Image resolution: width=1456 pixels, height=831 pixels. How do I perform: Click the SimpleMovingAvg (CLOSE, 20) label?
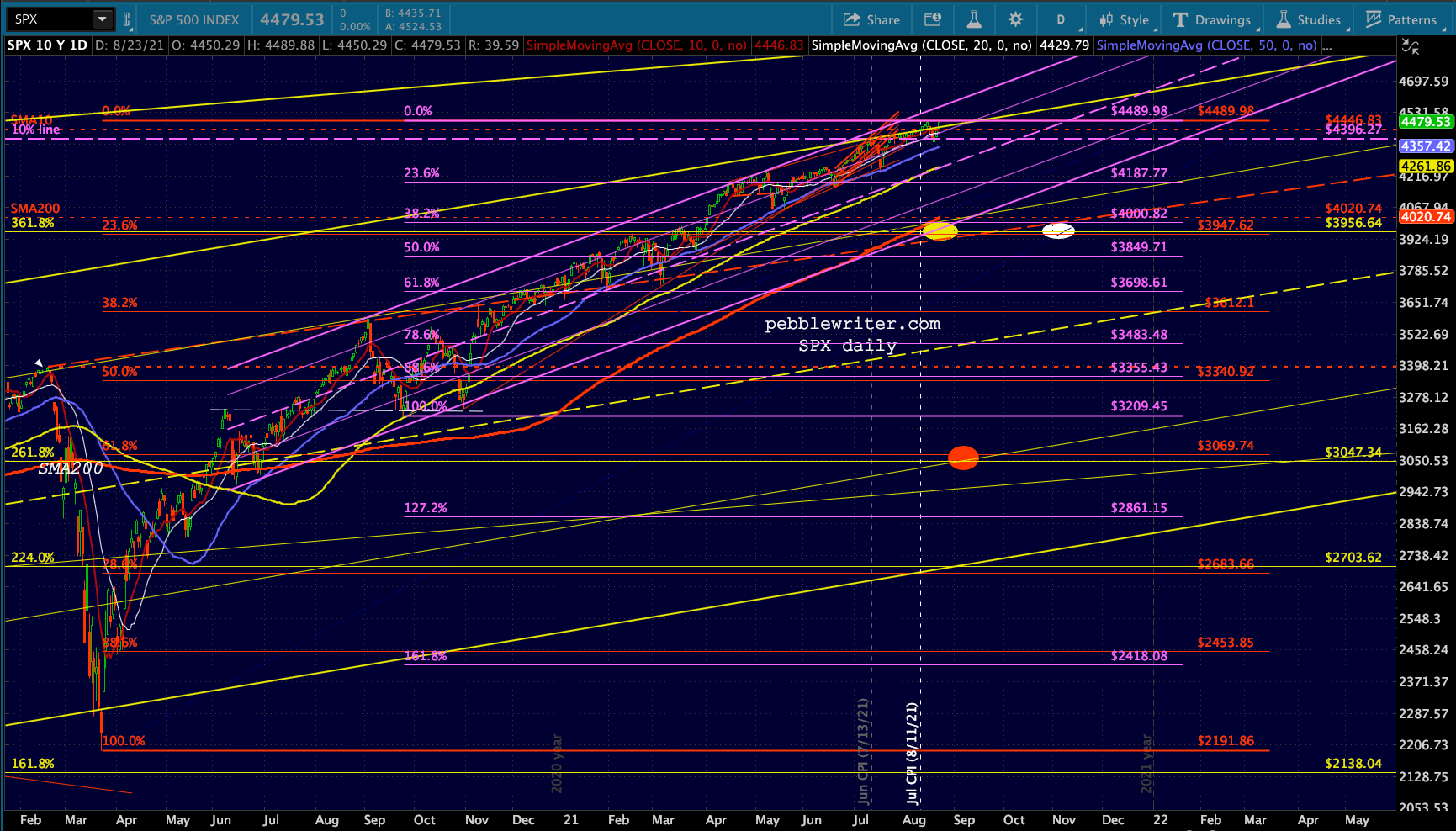pyautogui.click(x=922, y=45)
